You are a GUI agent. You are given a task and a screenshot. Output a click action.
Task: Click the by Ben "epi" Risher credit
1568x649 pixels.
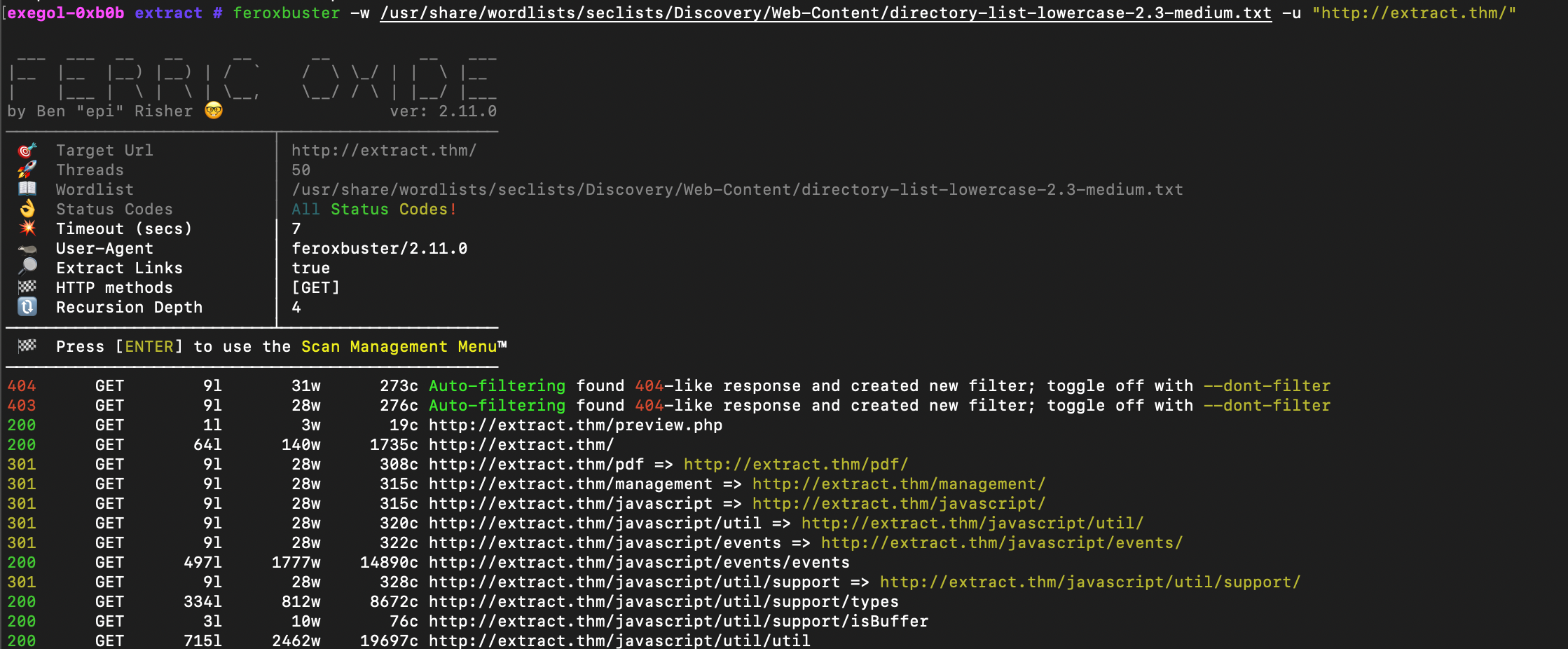click(100, 111)
